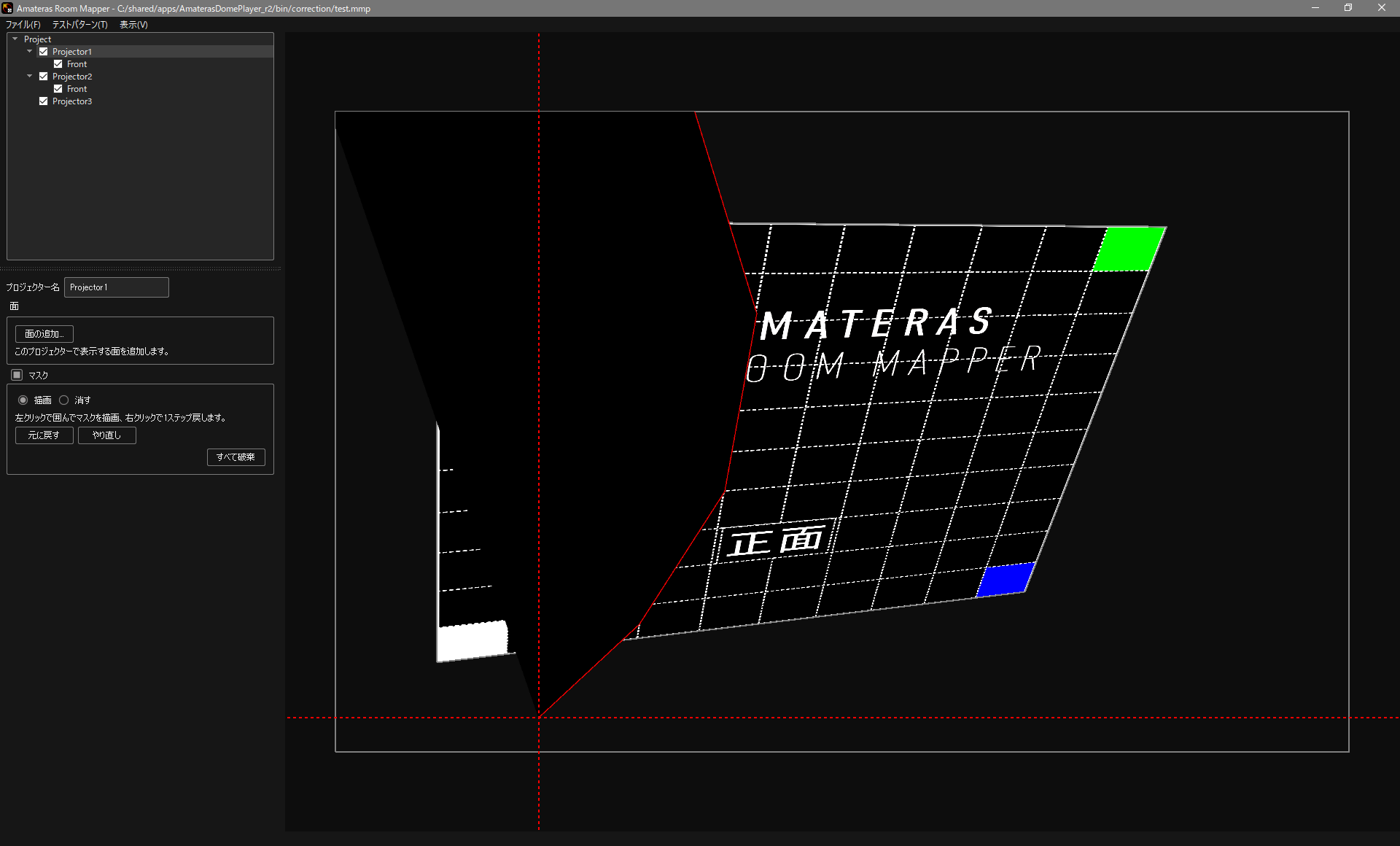Viewport: 1400px width, 846px height.
Task: Select the 描画 radio button
Action: pos(23,400)
